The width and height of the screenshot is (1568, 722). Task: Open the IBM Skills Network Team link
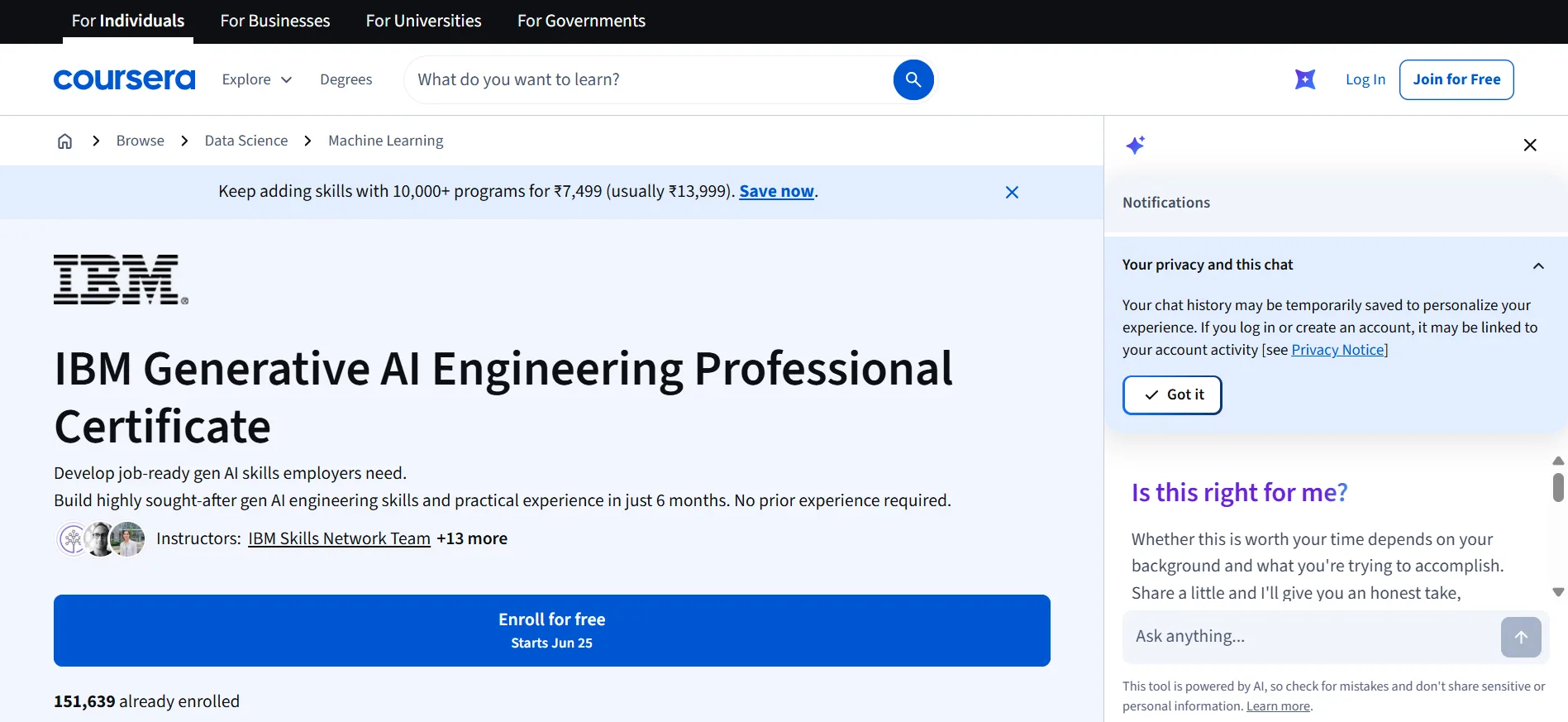[x=340, y=538]
